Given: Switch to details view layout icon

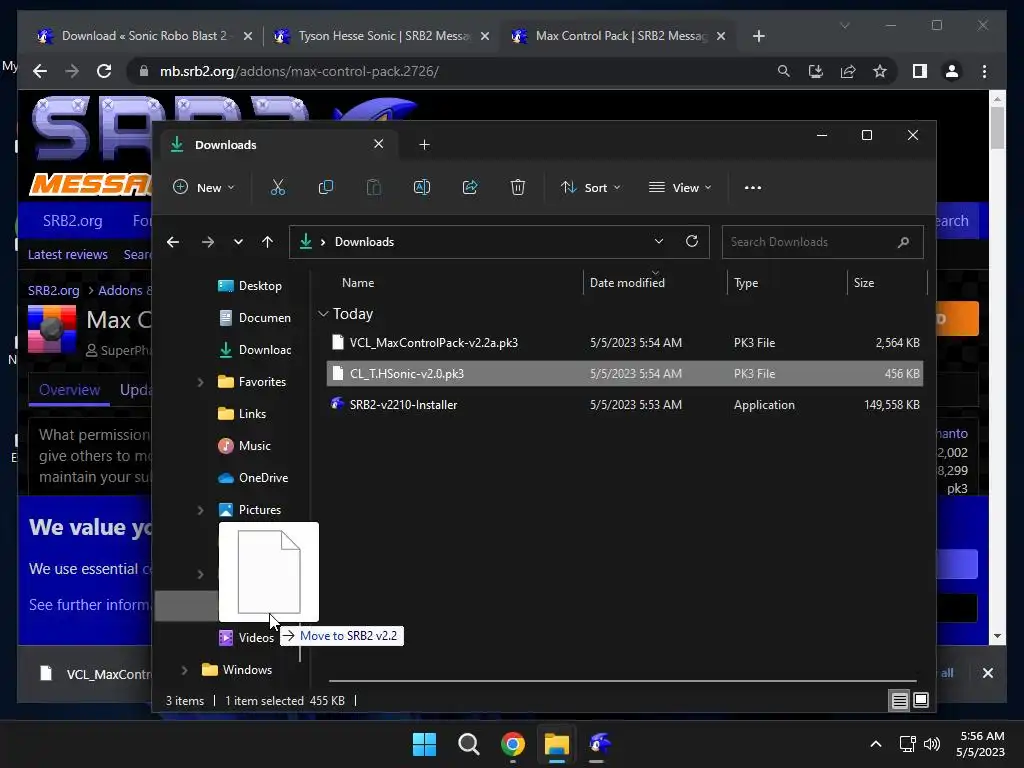Looking at the screenshot, I should pyautogui.click(x=899, y=701).
